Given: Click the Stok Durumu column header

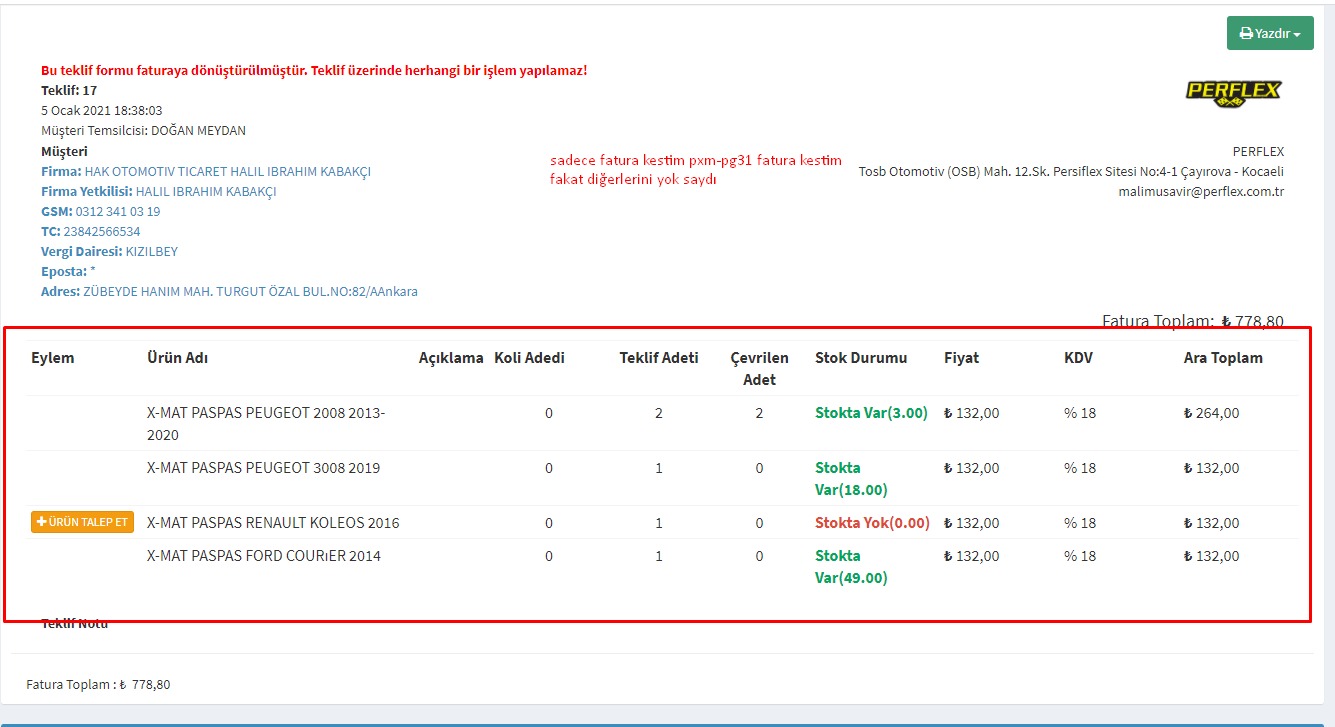Looking at the screenshot, I should 861,358.
